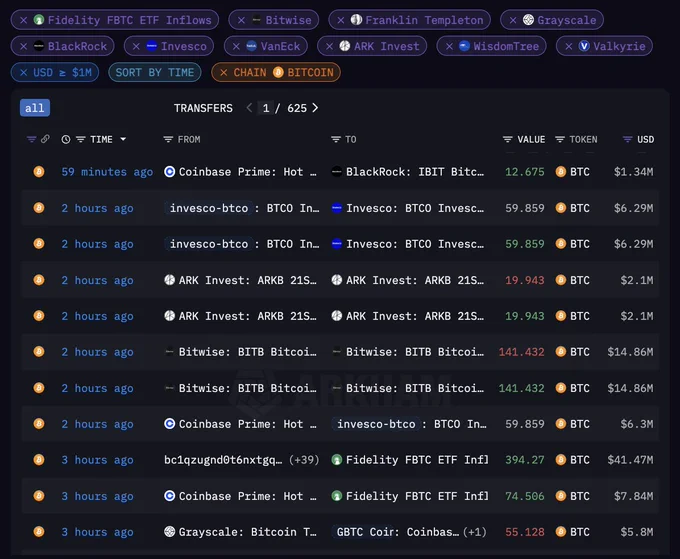Expand the TIME sort dropdown arrow
Screen dimensions: 680x559
(x=123, y=139)
